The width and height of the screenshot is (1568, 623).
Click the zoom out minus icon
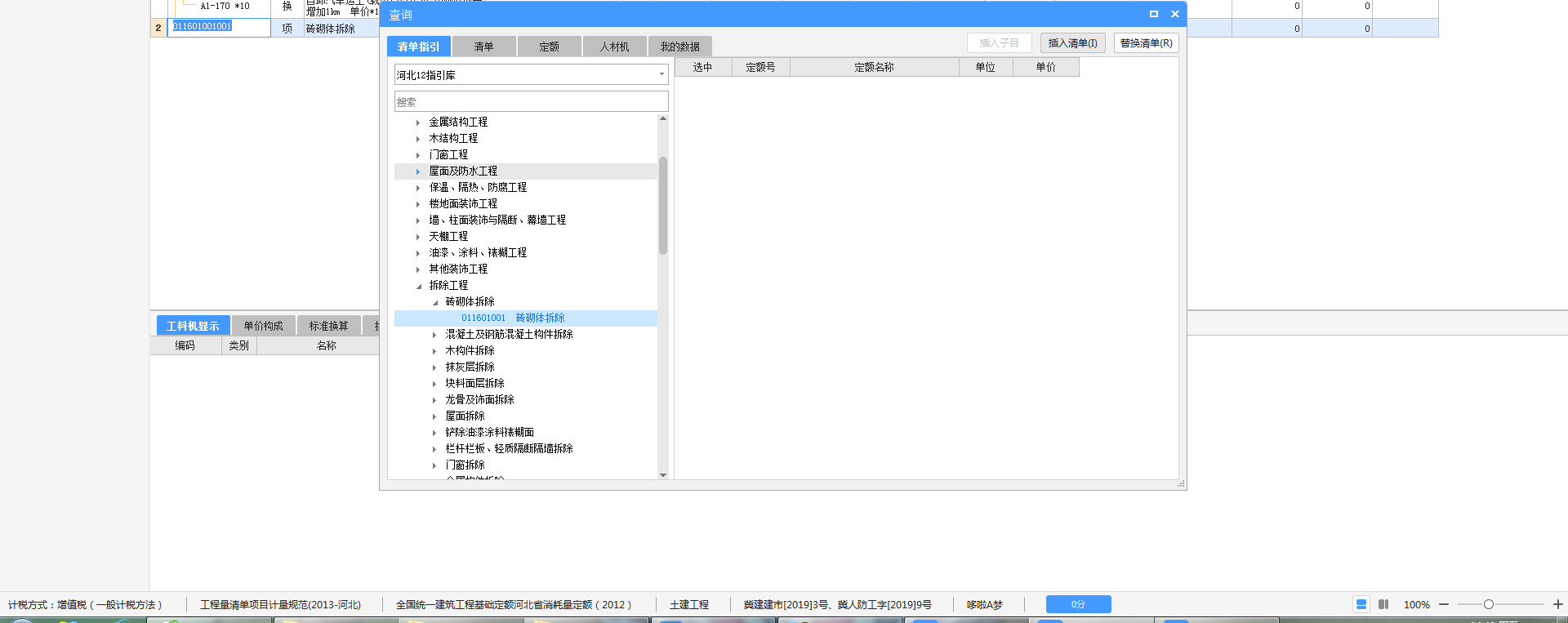pyautogui.click(x=1444, y=604)
